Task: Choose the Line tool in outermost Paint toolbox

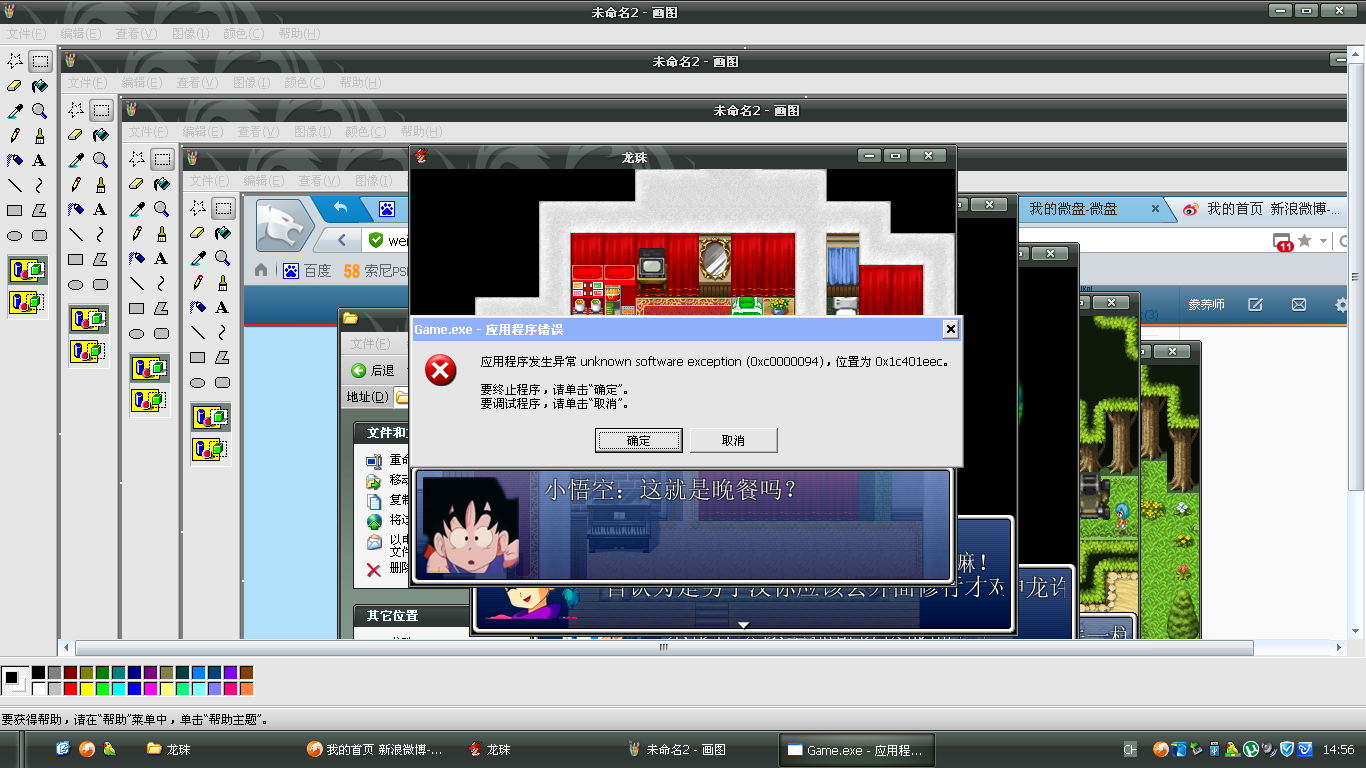Action: [x=15, y=185]
